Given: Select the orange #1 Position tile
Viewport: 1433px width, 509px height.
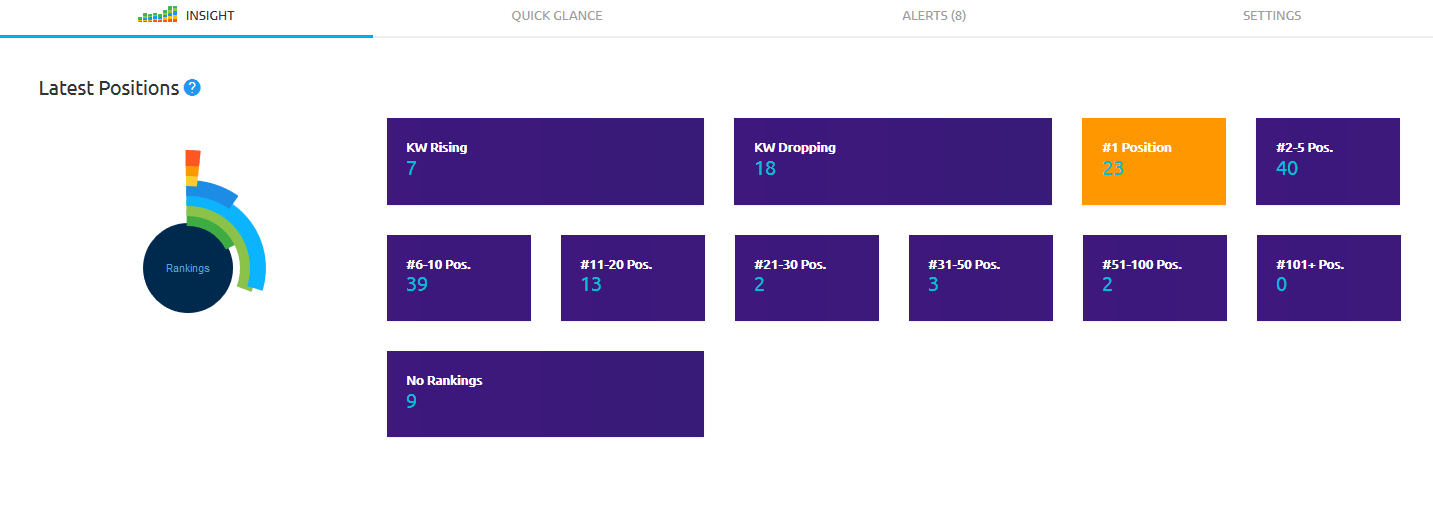Looking at the screenshot, I should tap(1154, 162).
